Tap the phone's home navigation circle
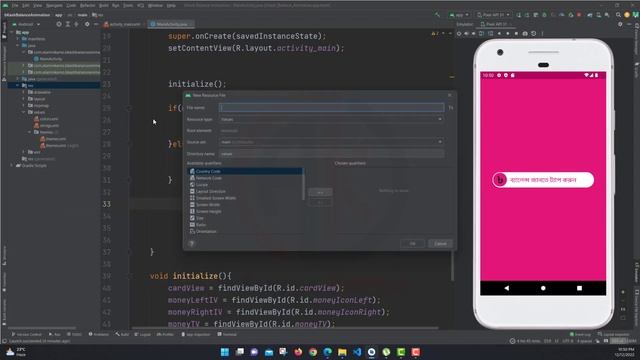The height and width of the screenshot is (360, 640). coord(543,288)
